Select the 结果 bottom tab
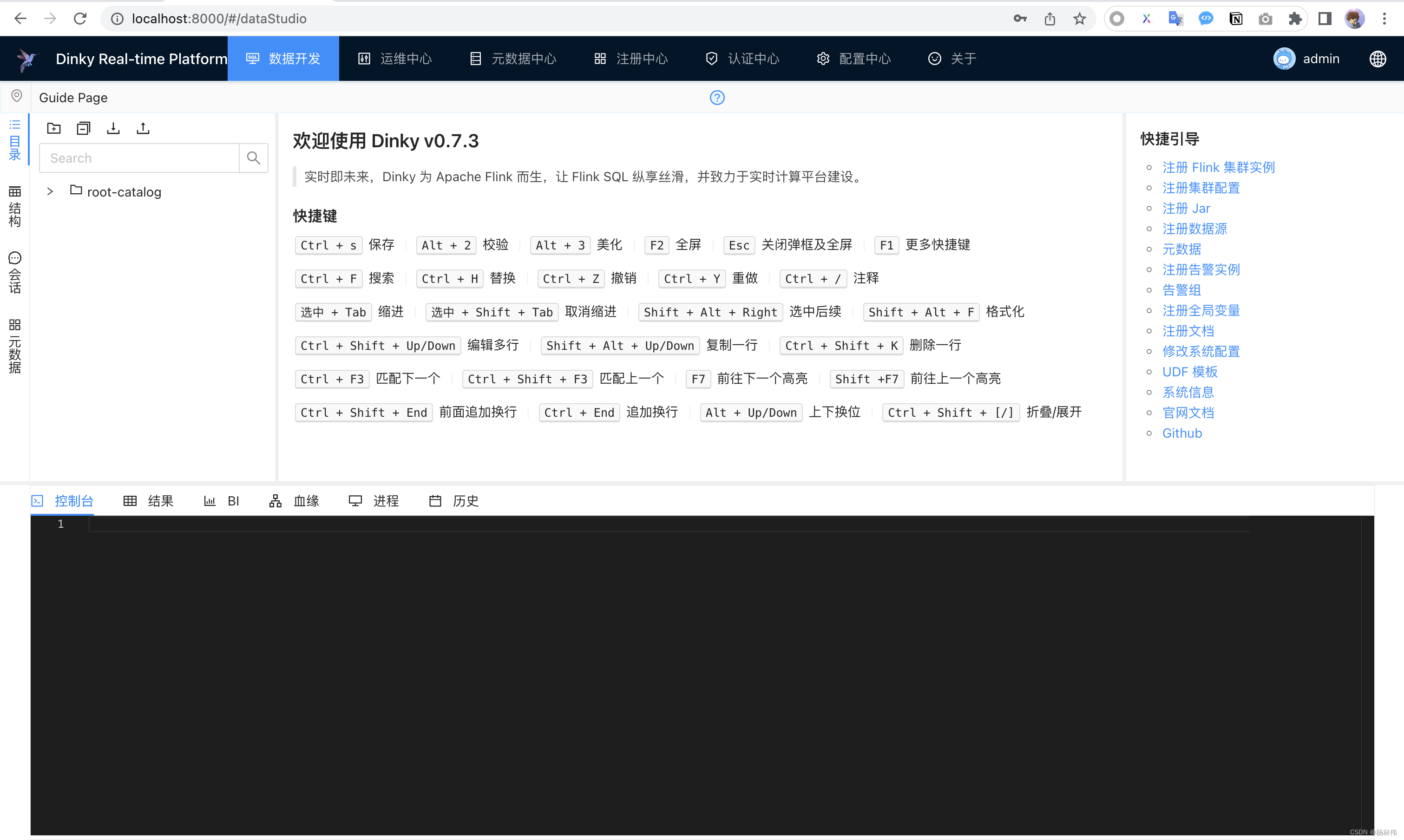 coord(148,501)
